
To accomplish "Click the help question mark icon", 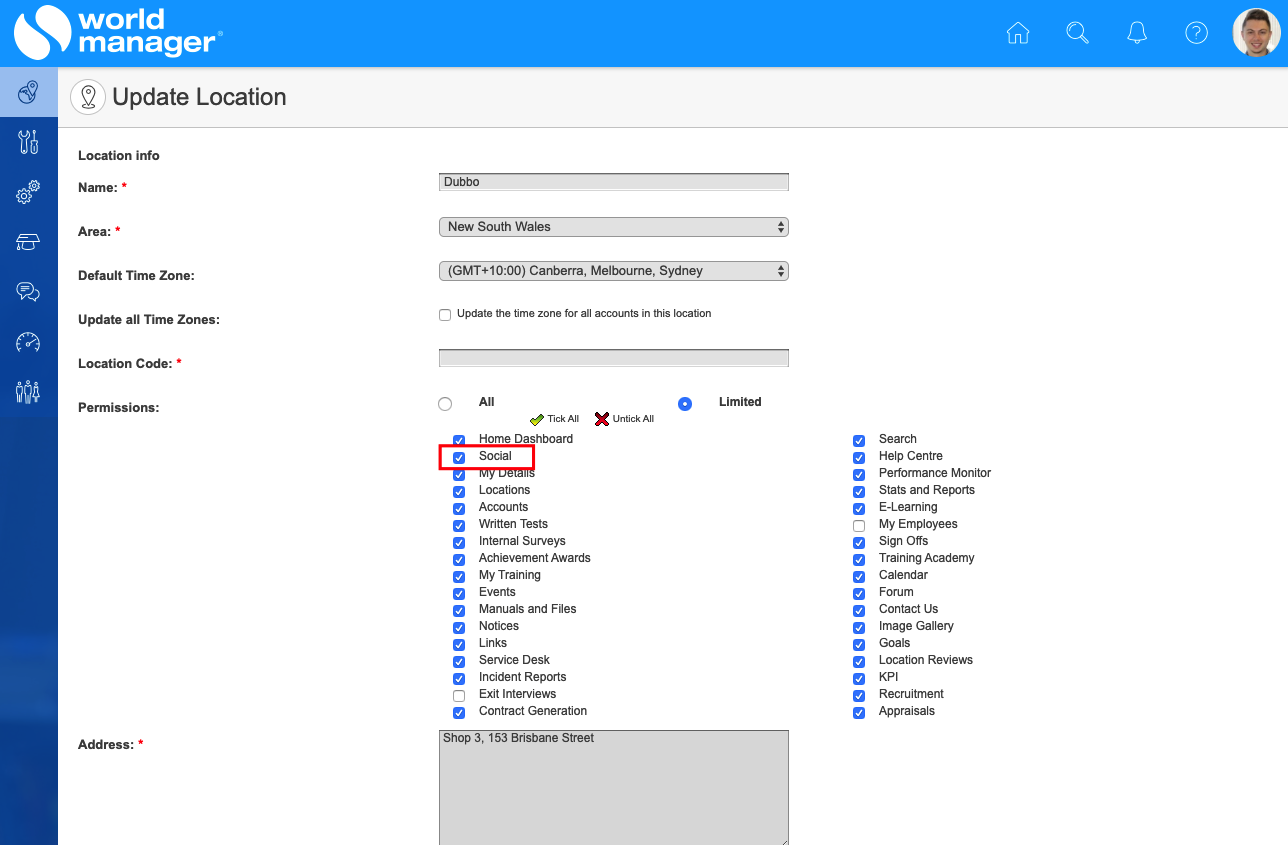I will click(1196, 33).
